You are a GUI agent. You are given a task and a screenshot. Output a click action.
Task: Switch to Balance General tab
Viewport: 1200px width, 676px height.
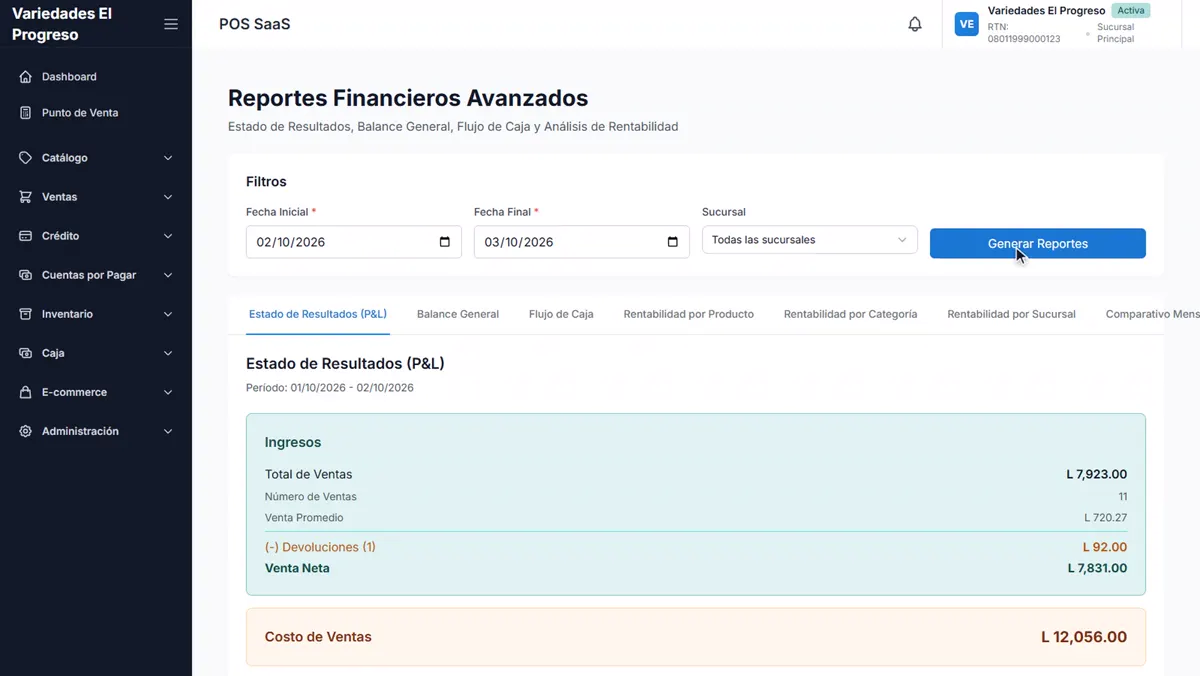(458, 314)
